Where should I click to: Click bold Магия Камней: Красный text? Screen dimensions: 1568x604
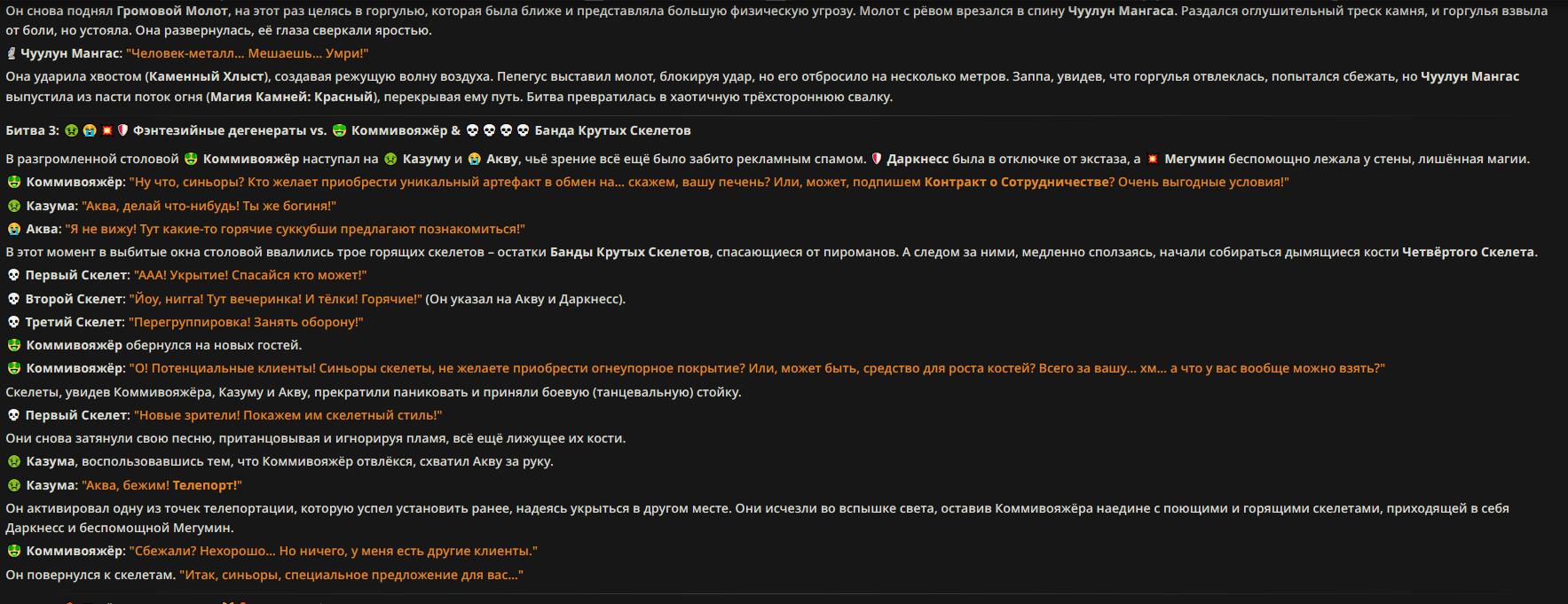pyautogui.click(x=290, y=97)
